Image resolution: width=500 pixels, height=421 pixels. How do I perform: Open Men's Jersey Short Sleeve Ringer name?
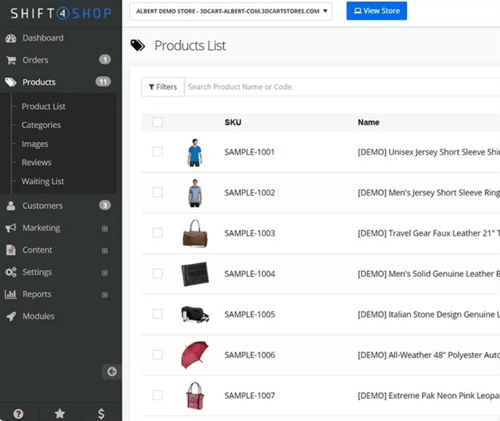pyautogui.click(x=429, y=193)
